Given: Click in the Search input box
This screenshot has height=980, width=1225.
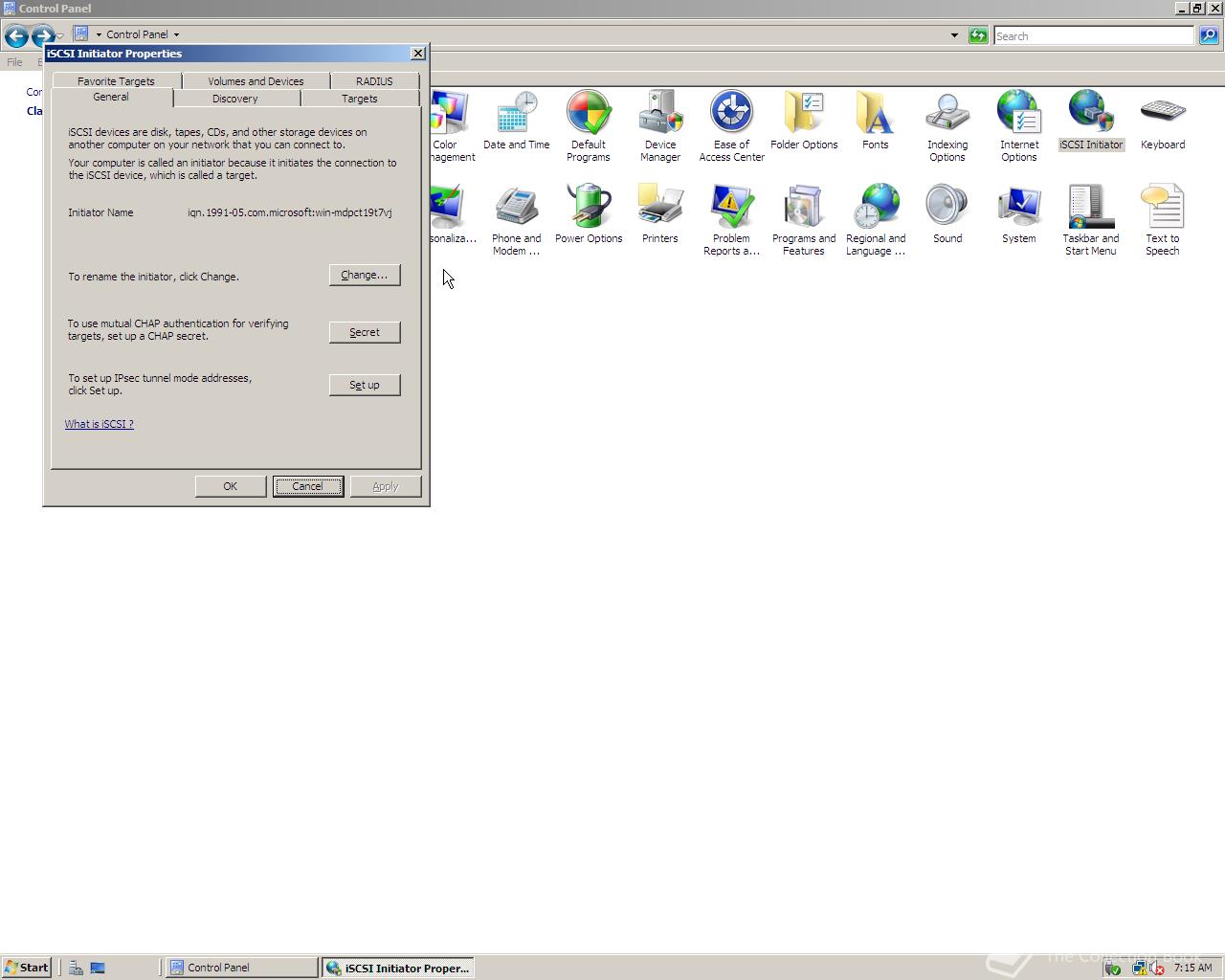Looking at the screenshot, I should pos(1094,36).
